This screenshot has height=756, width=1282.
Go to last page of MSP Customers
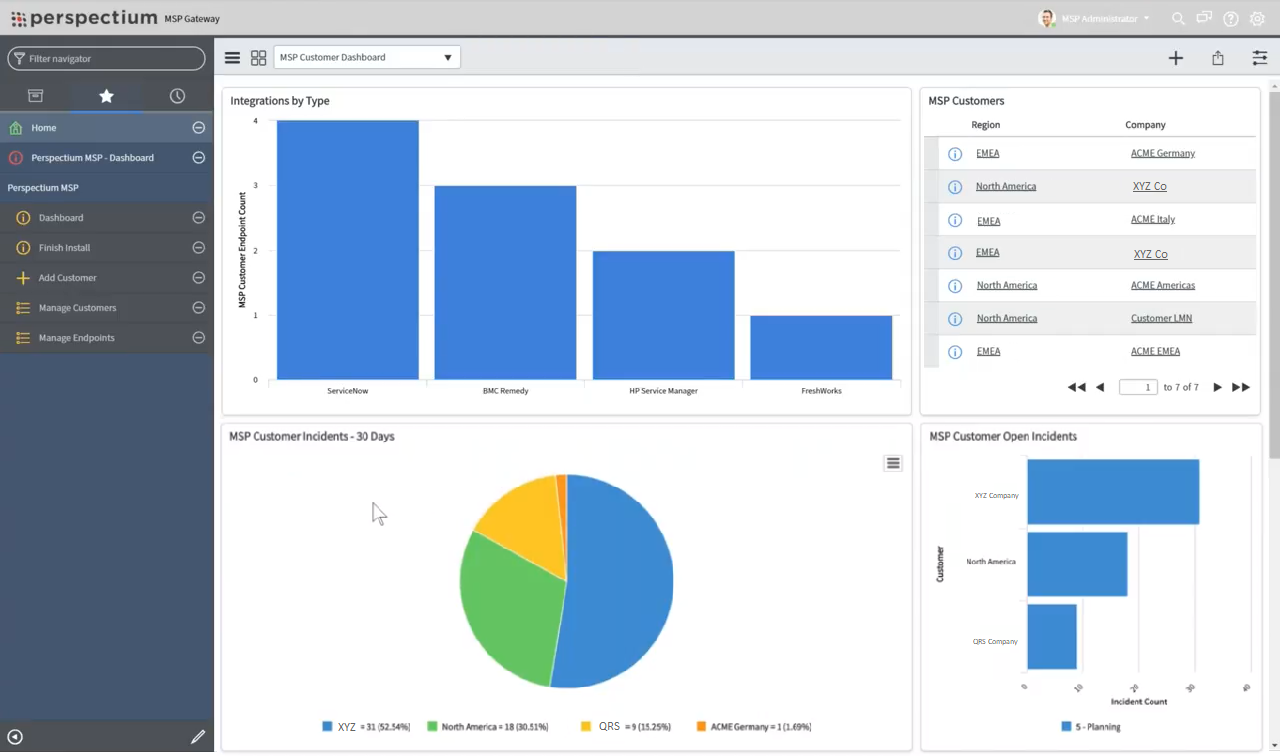[1241, 387]
